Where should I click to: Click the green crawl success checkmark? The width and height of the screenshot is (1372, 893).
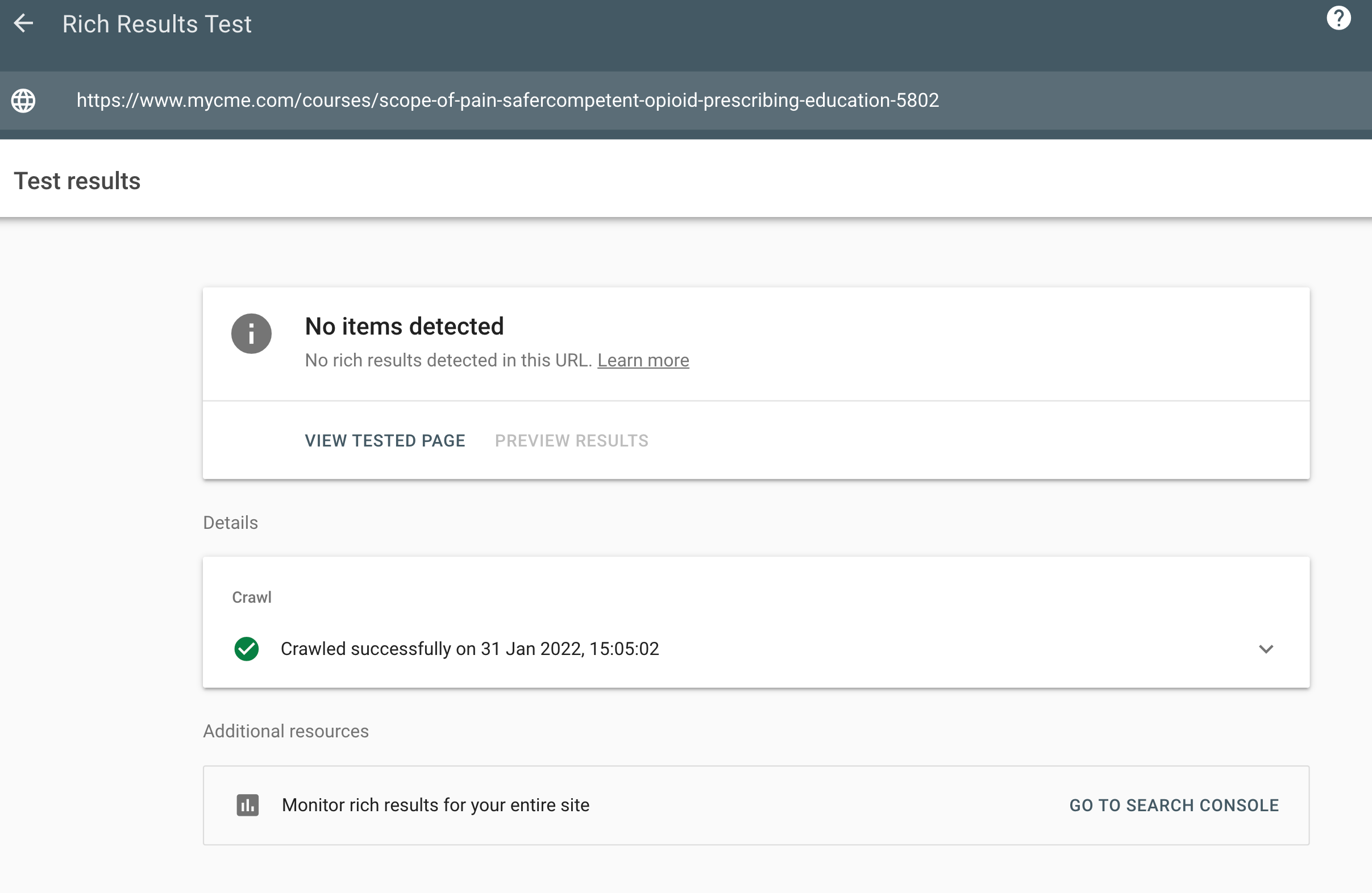click(x=246, y=649)
